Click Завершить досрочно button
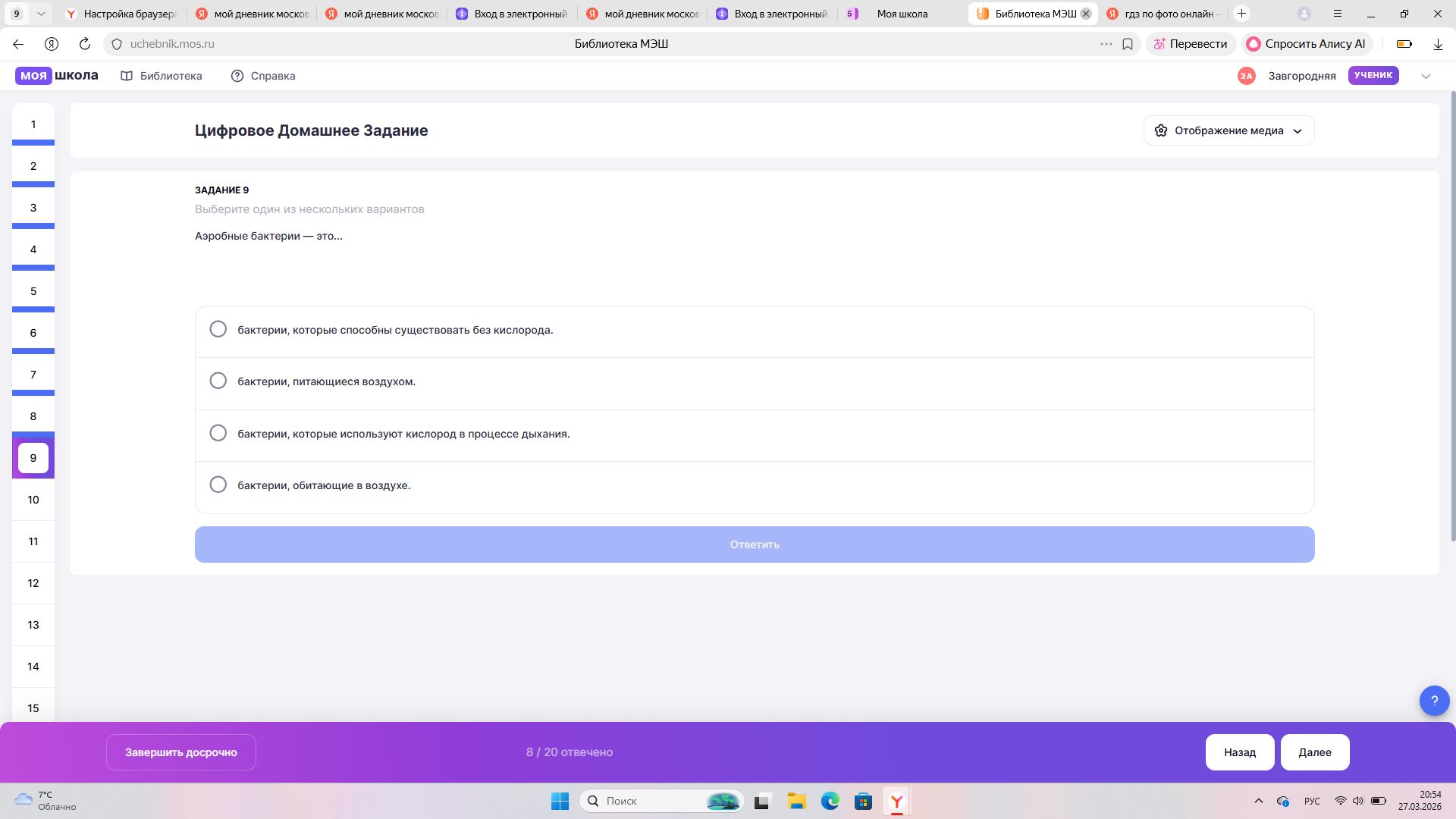This screenshot has width=1456, height=819. pos(181,752)
